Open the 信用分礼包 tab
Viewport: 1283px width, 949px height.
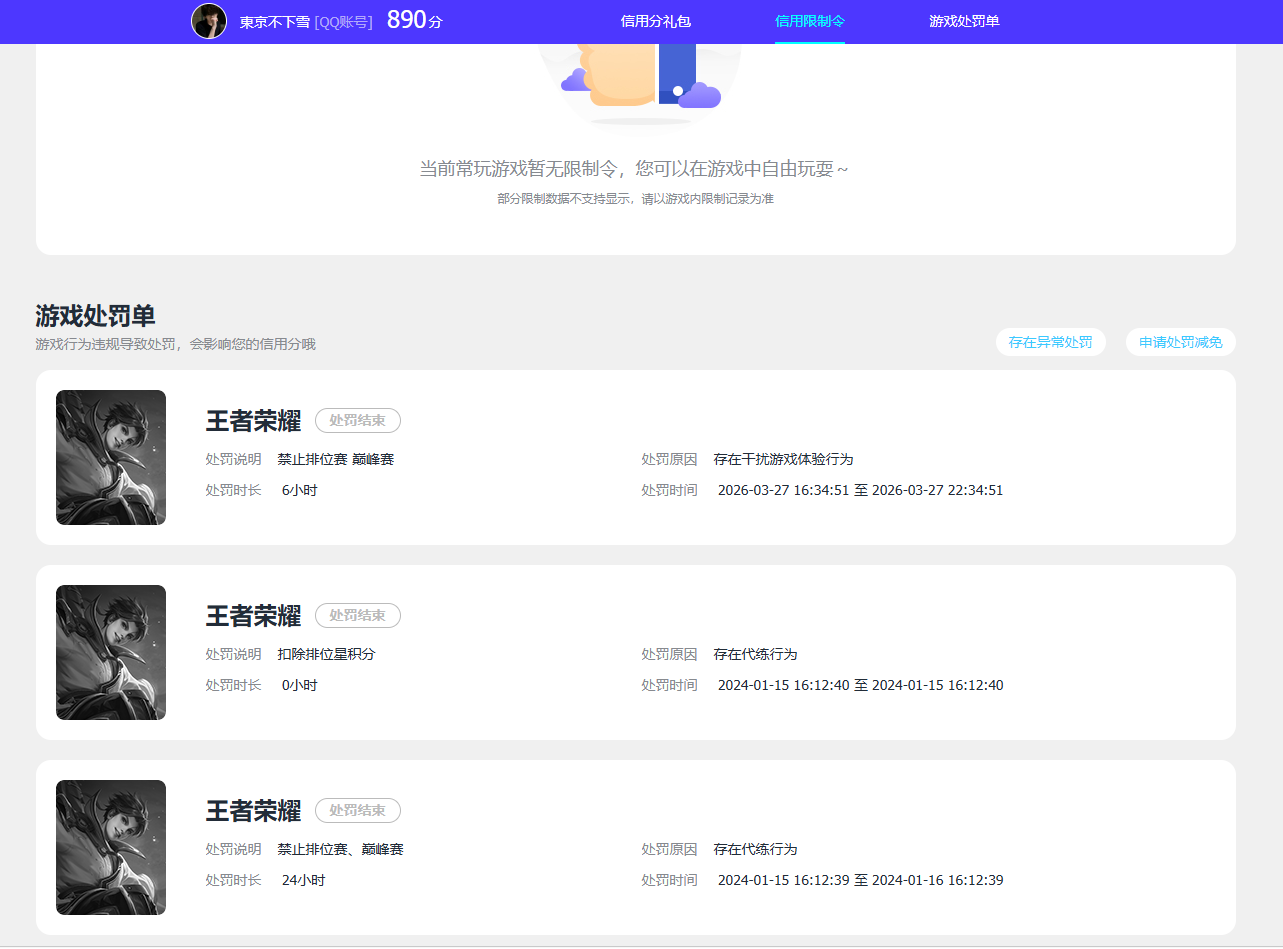(x=656, y=21)
